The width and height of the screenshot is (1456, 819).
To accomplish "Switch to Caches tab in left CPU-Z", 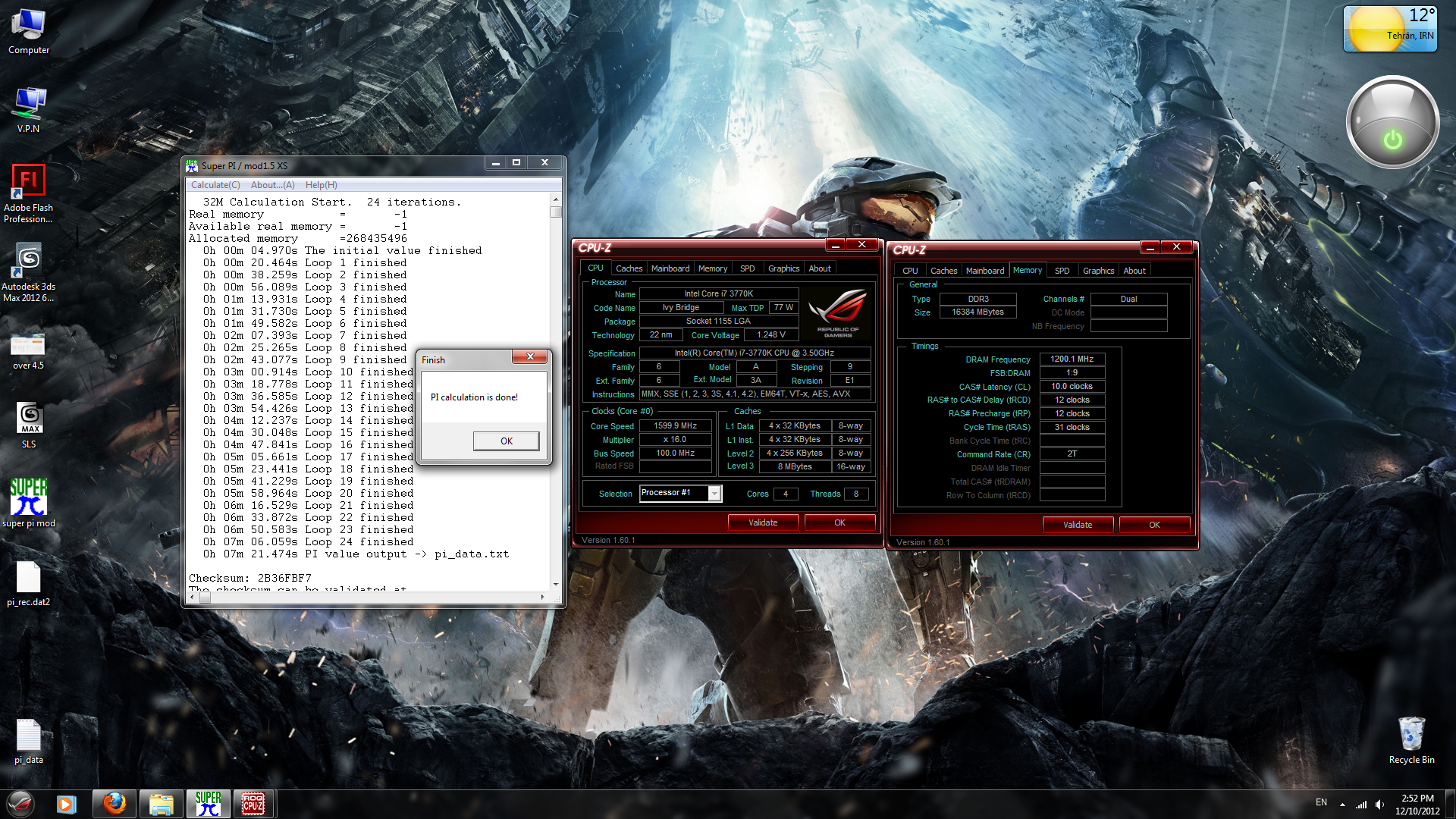I will (629, 268).
